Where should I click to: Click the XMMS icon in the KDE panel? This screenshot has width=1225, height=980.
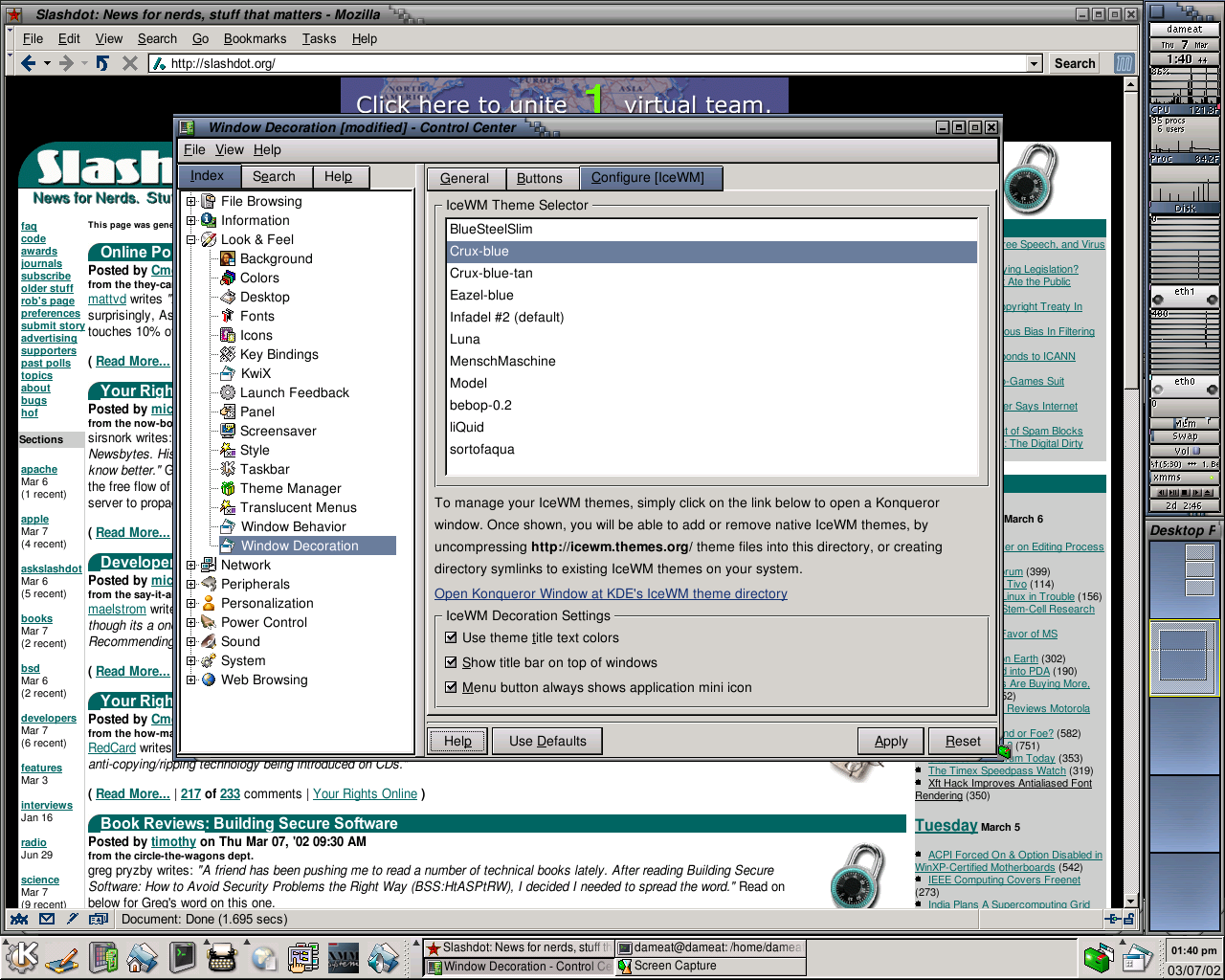coord(342,957)
